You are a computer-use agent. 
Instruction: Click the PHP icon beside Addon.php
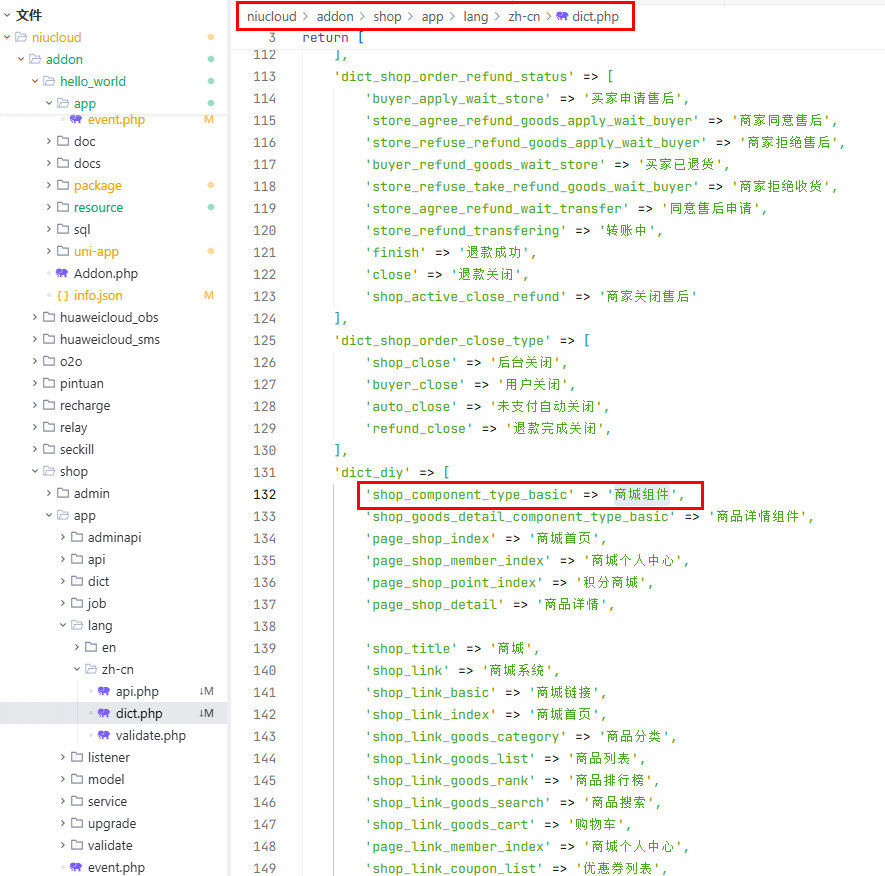click(62, 273)
